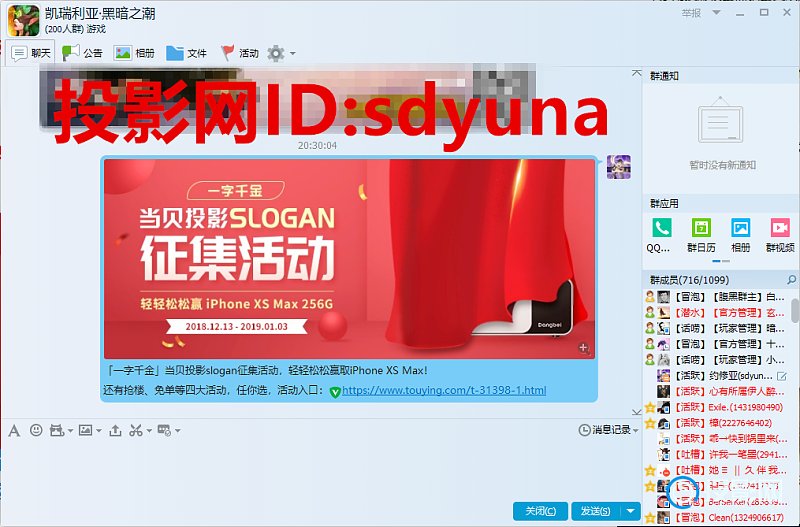This screenshot has width=800, height=527.
Task: Open the 相册 app in the 群应用 panel
Action: (740, 228)
